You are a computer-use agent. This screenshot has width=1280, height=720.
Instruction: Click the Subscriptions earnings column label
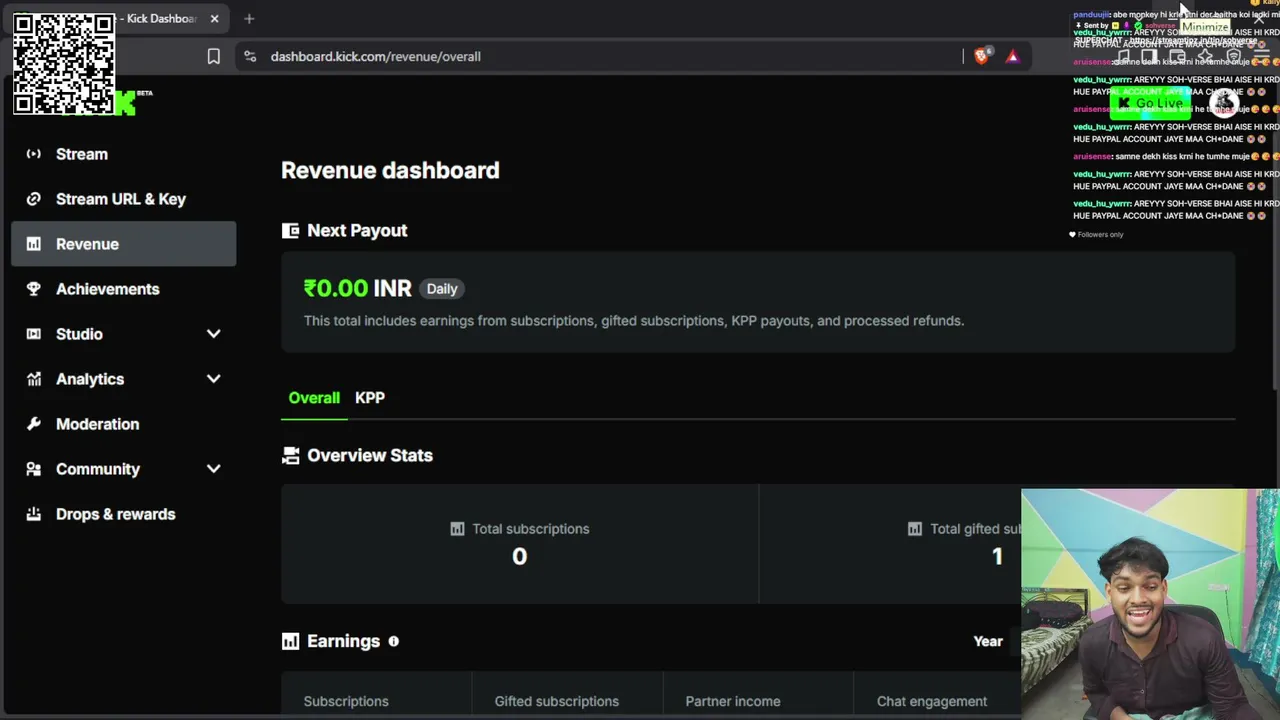click(x=346, y=702)
